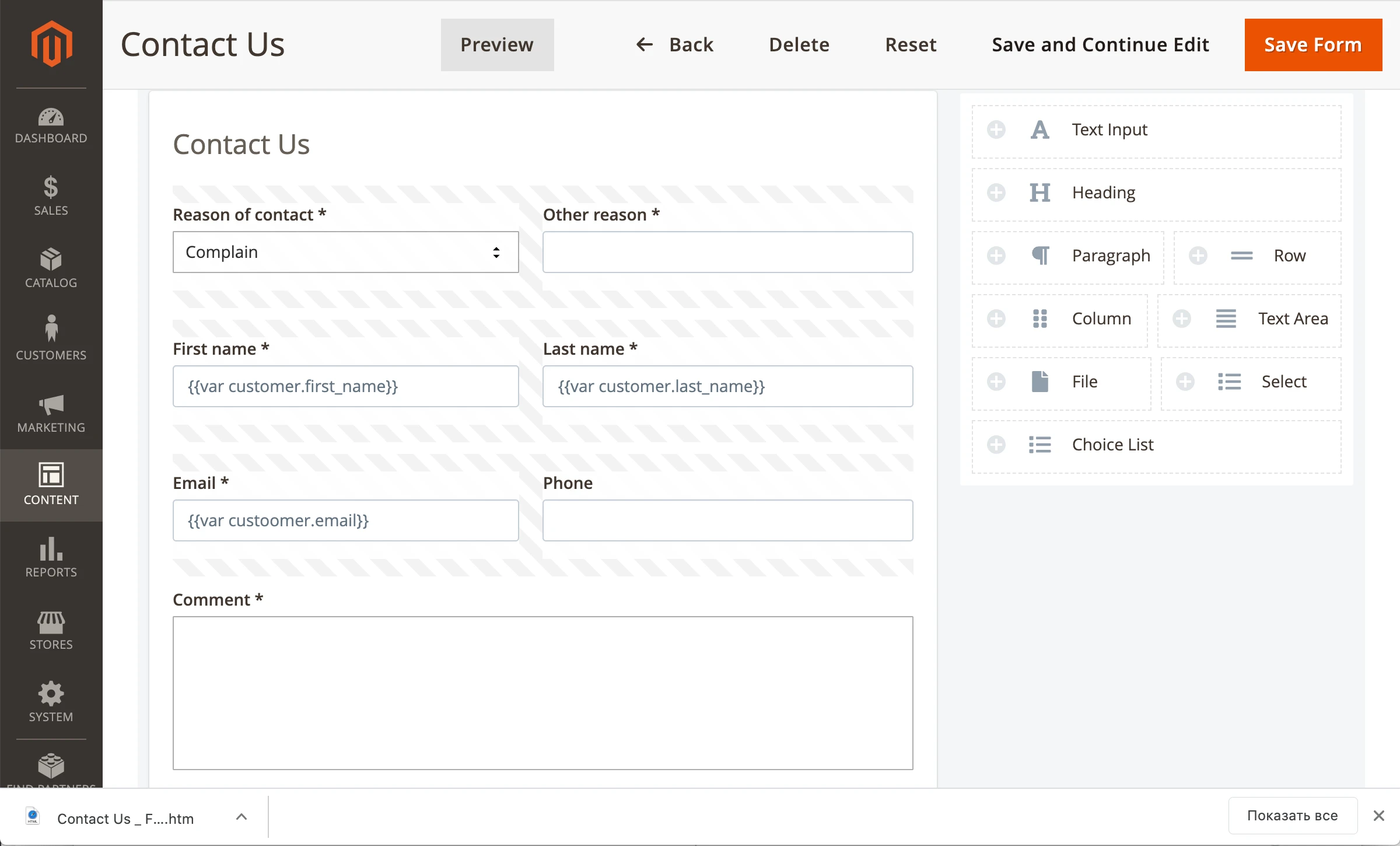Image resolution: width=1400 pixels, height=846 pixels.
Task: Click Save and Continue Edit
Action: (1100, 45)
